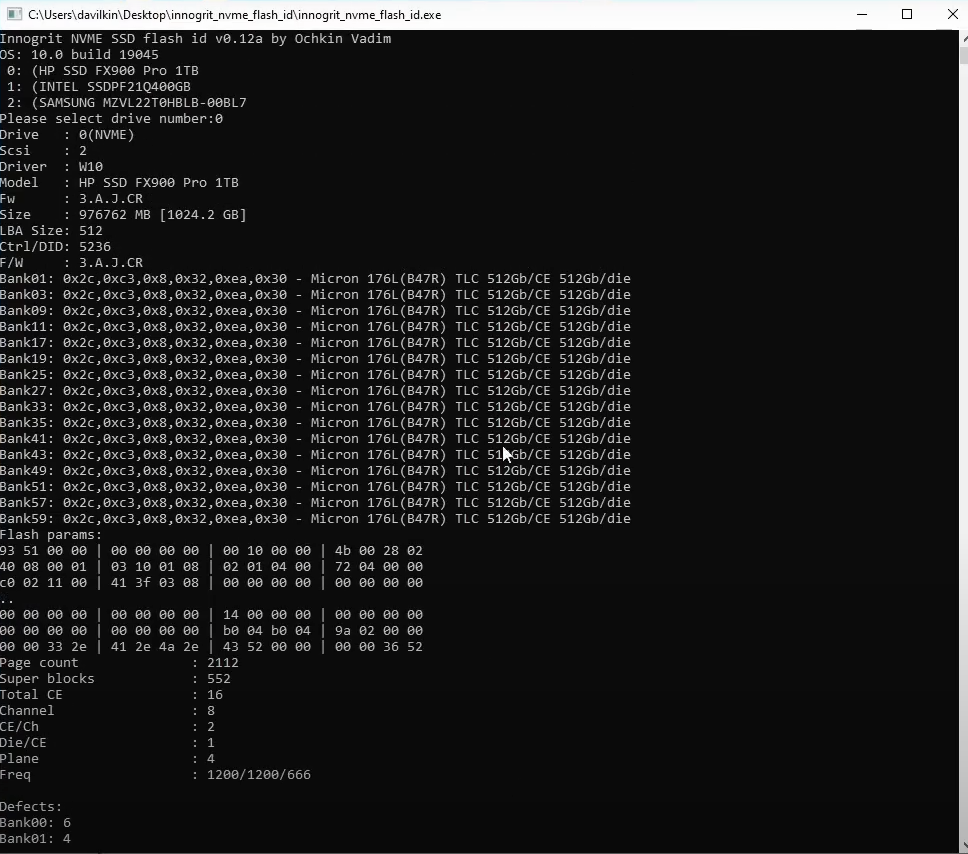968x854 pixels.
Task: Click the 'Defects:' heading
Action: pos(31,808)
